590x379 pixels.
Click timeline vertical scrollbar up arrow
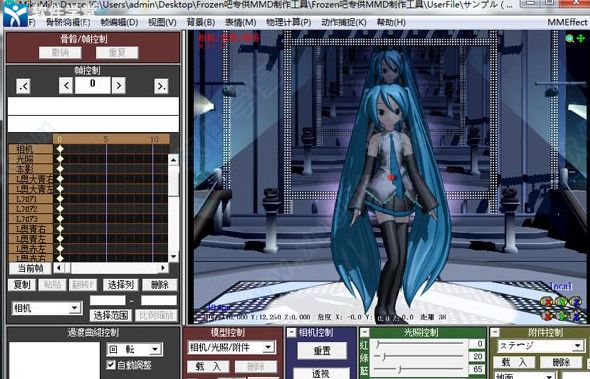(173, 160)
